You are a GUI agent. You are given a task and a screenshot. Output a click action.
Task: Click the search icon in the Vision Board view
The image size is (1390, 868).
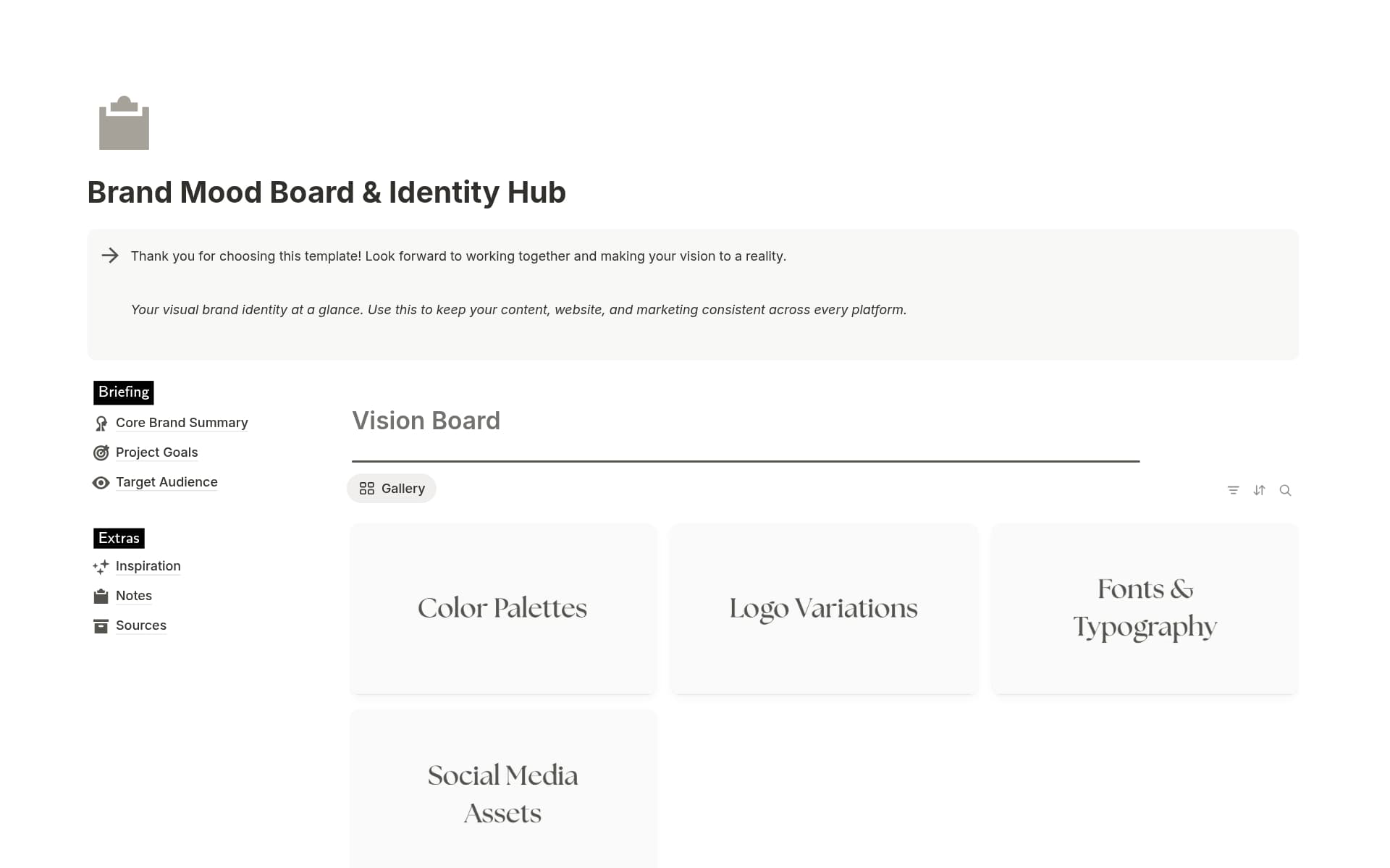click(x=1285, y=490)
